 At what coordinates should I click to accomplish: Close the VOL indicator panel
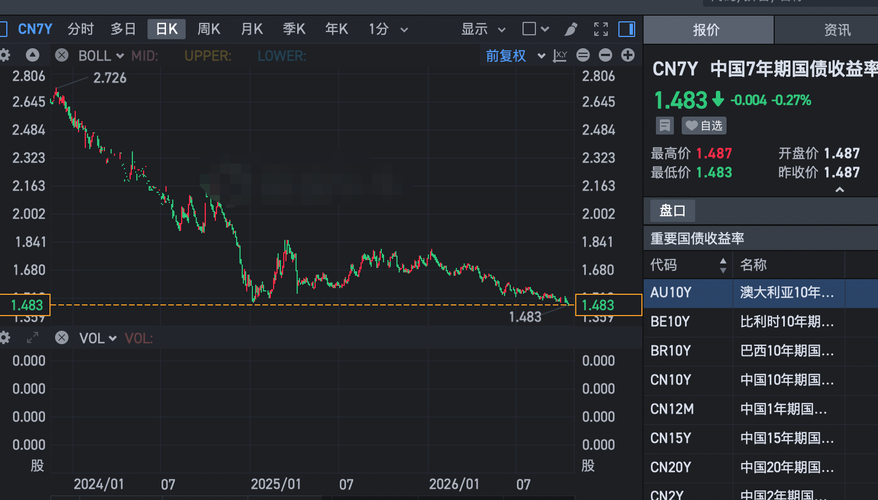62,338
